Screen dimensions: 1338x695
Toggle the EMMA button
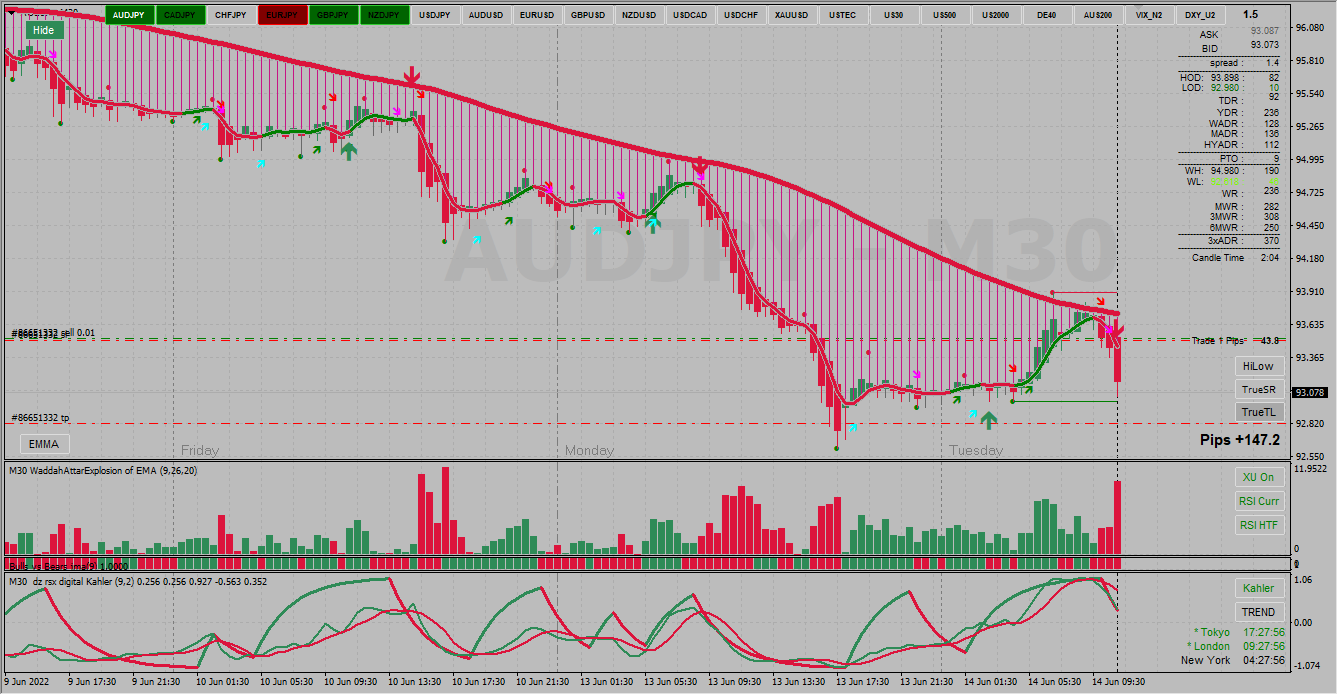click(x=44, y=444)
